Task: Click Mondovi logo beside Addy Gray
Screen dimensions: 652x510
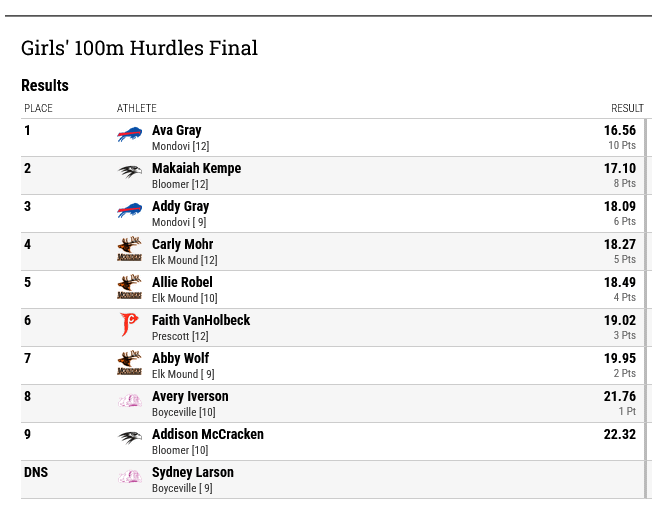Action: click(x=129, y=210)
